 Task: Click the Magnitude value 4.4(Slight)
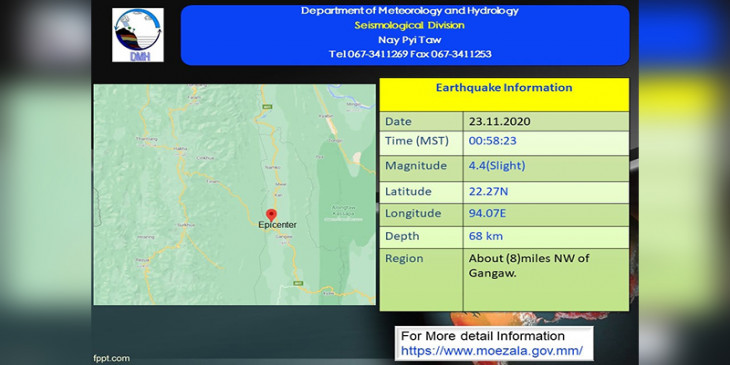point(497,166)
